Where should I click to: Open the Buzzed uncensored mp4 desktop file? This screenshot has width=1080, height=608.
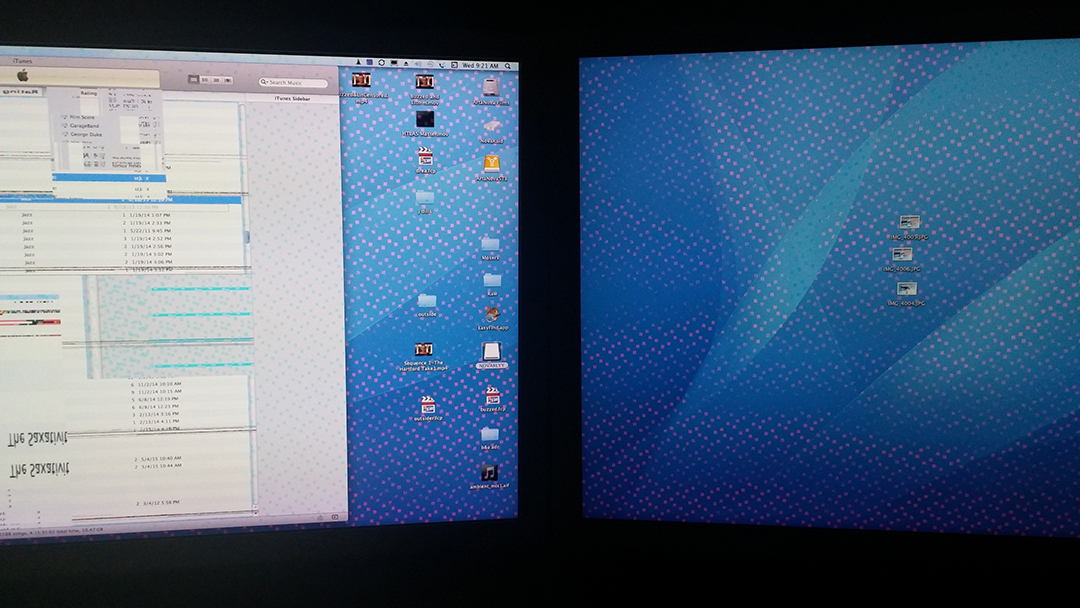pyautogui.click(x=362, y=81)
